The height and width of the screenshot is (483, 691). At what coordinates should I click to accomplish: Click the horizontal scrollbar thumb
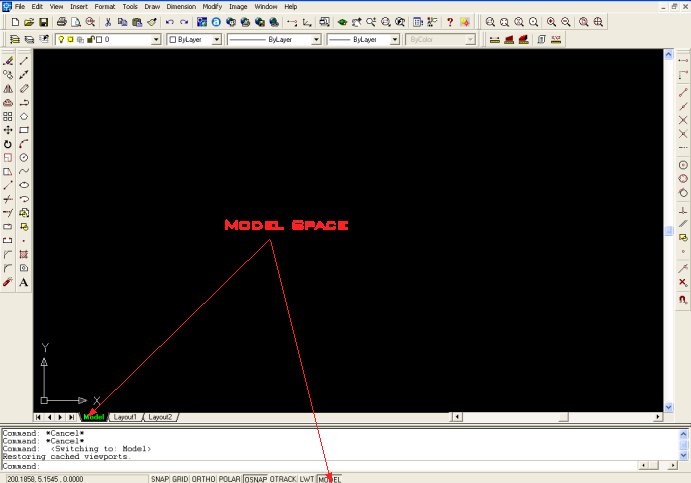tap(564, 417)
